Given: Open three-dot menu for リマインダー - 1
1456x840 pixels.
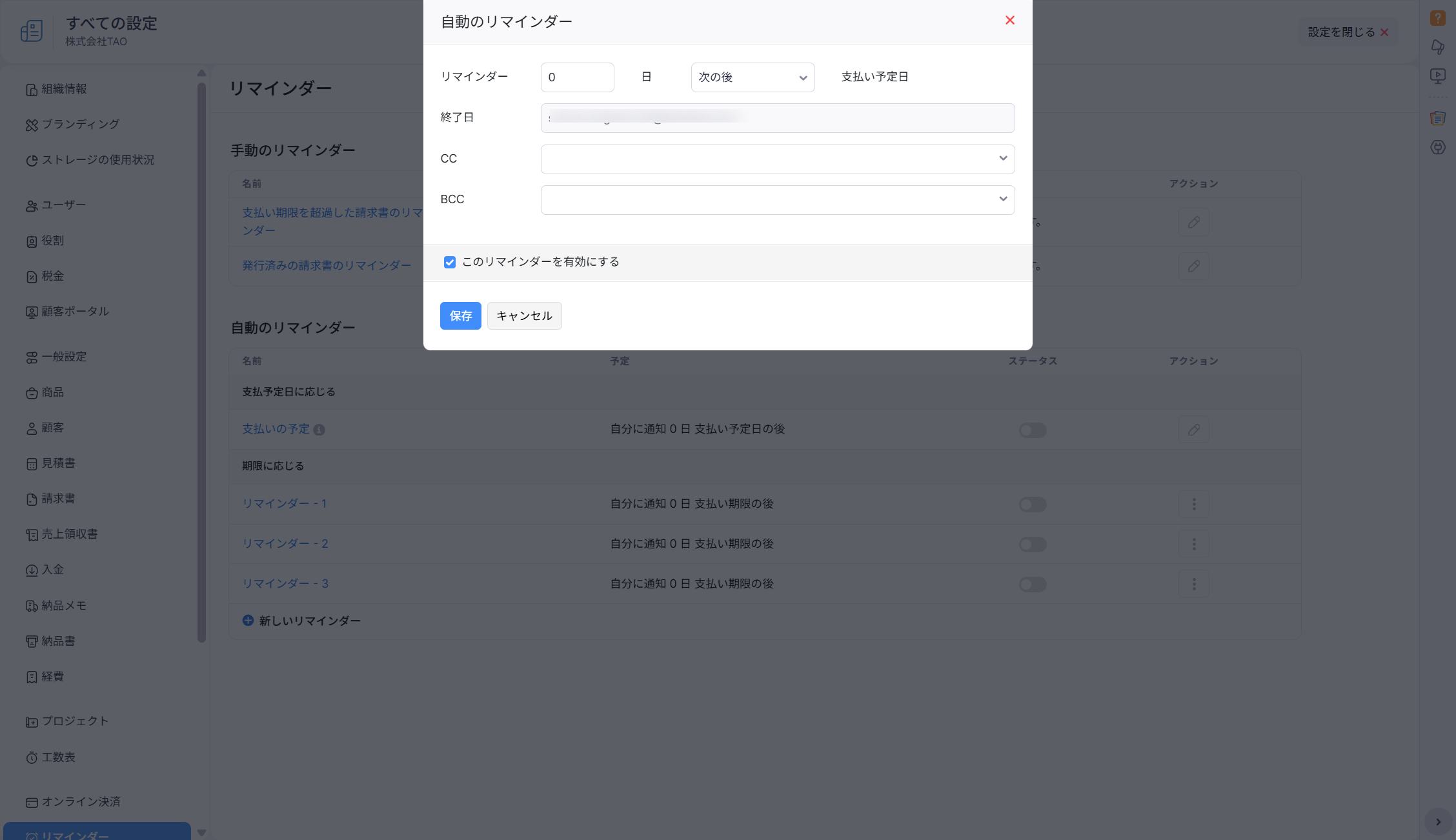Looking at the screenshot, I should click(x=1193, y=504).
